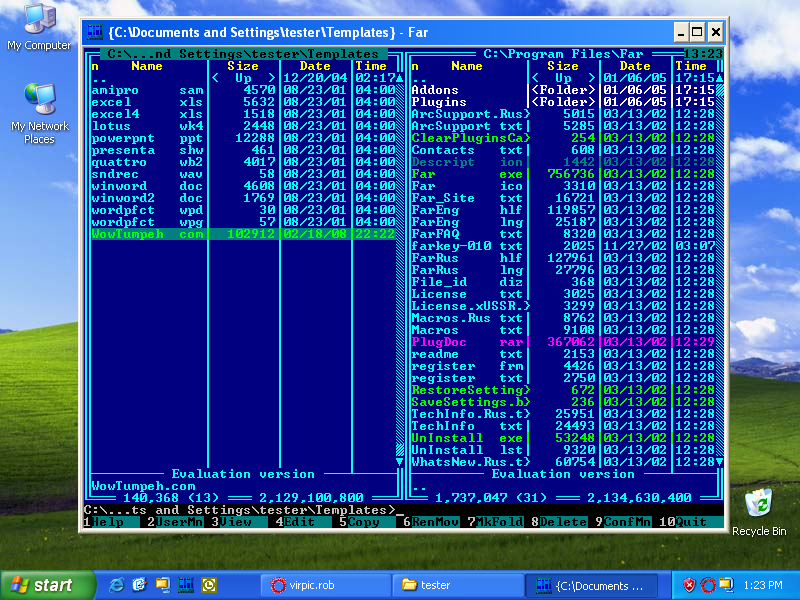Click the command line prompt field

click(404, 510)
